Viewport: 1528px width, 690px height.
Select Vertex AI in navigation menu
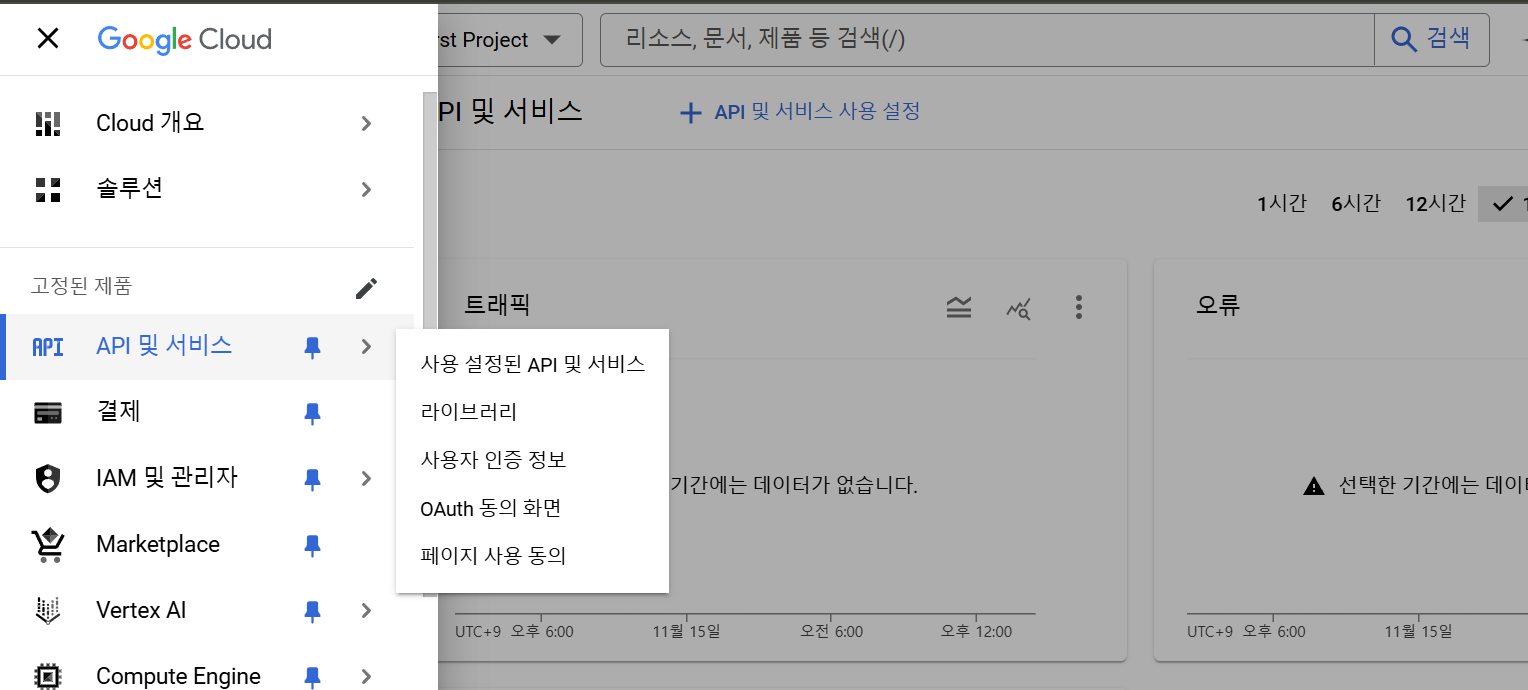pos(207,611)
